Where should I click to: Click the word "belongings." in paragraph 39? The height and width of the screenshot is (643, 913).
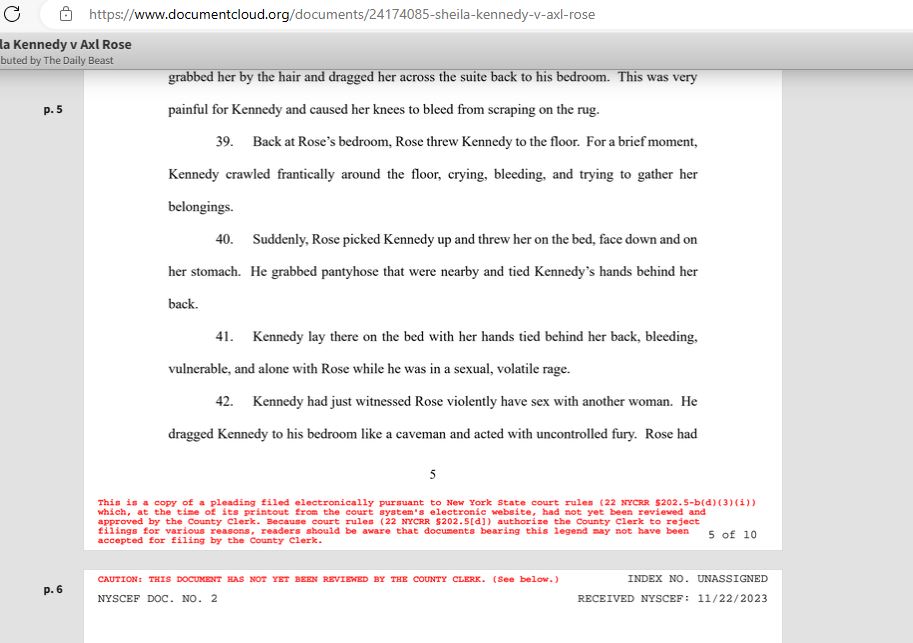coord(201,207)
